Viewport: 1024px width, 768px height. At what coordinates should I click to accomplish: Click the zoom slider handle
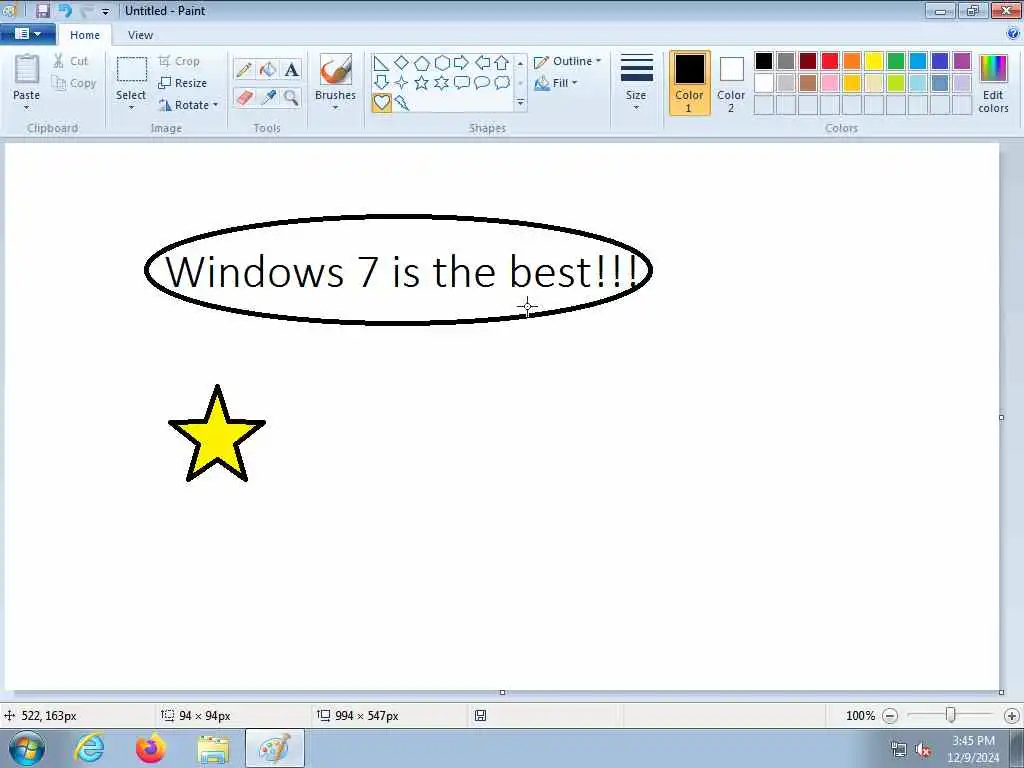951,716
